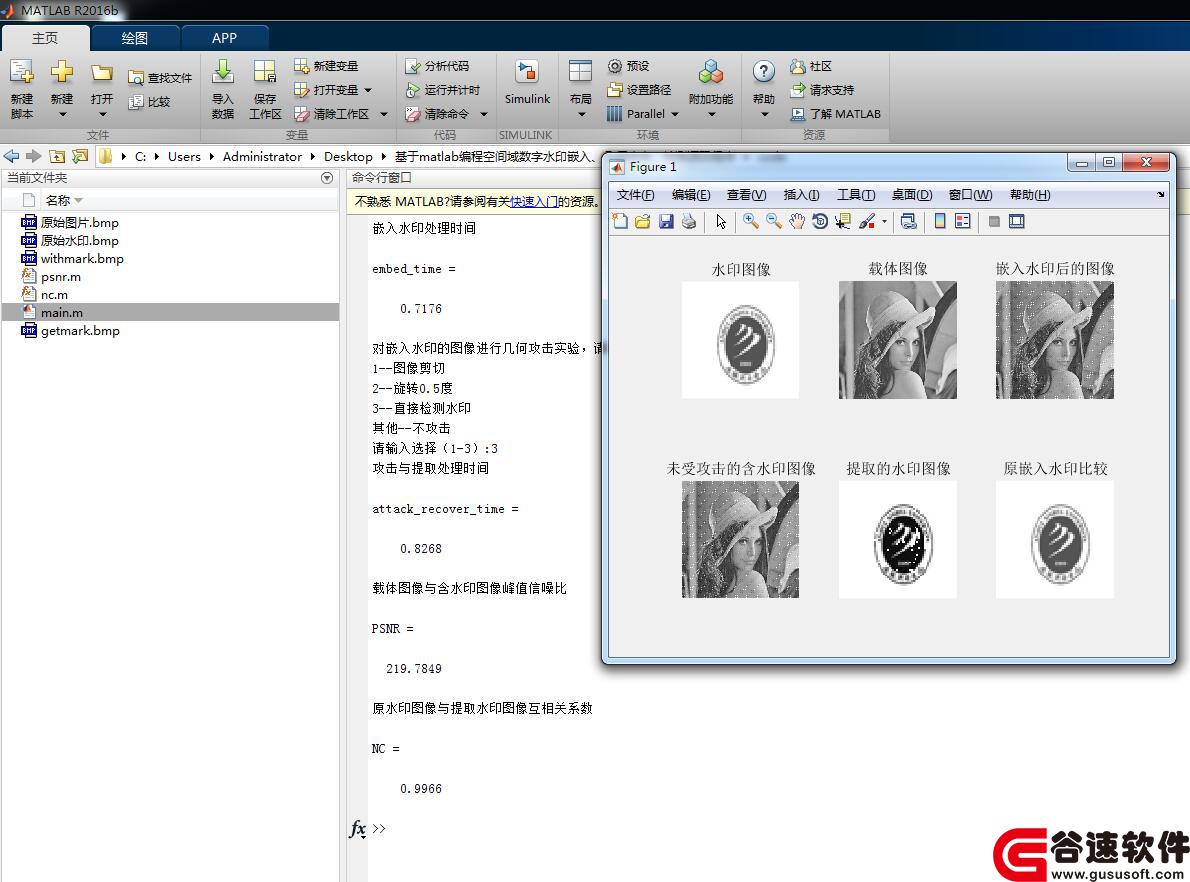Open Insert (插入) menu in Figure 1

(x=801, y=195)
